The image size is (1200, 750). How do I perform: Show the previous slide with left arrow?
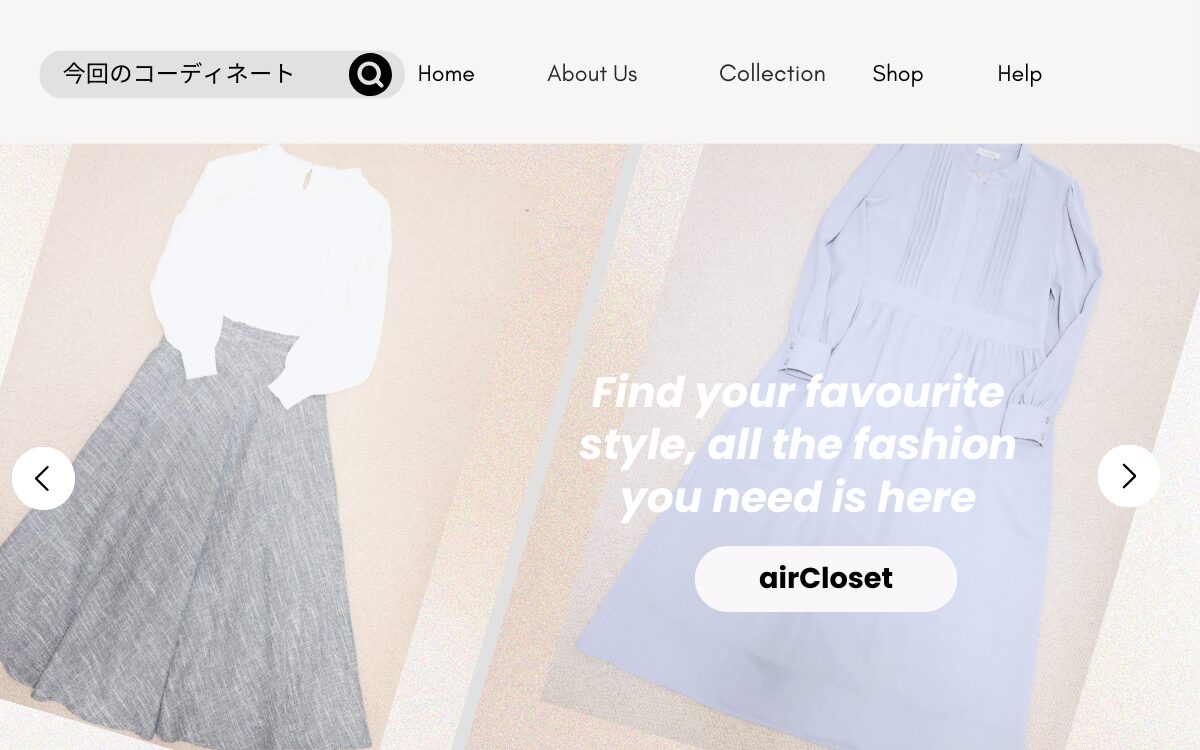coord(43,478)
